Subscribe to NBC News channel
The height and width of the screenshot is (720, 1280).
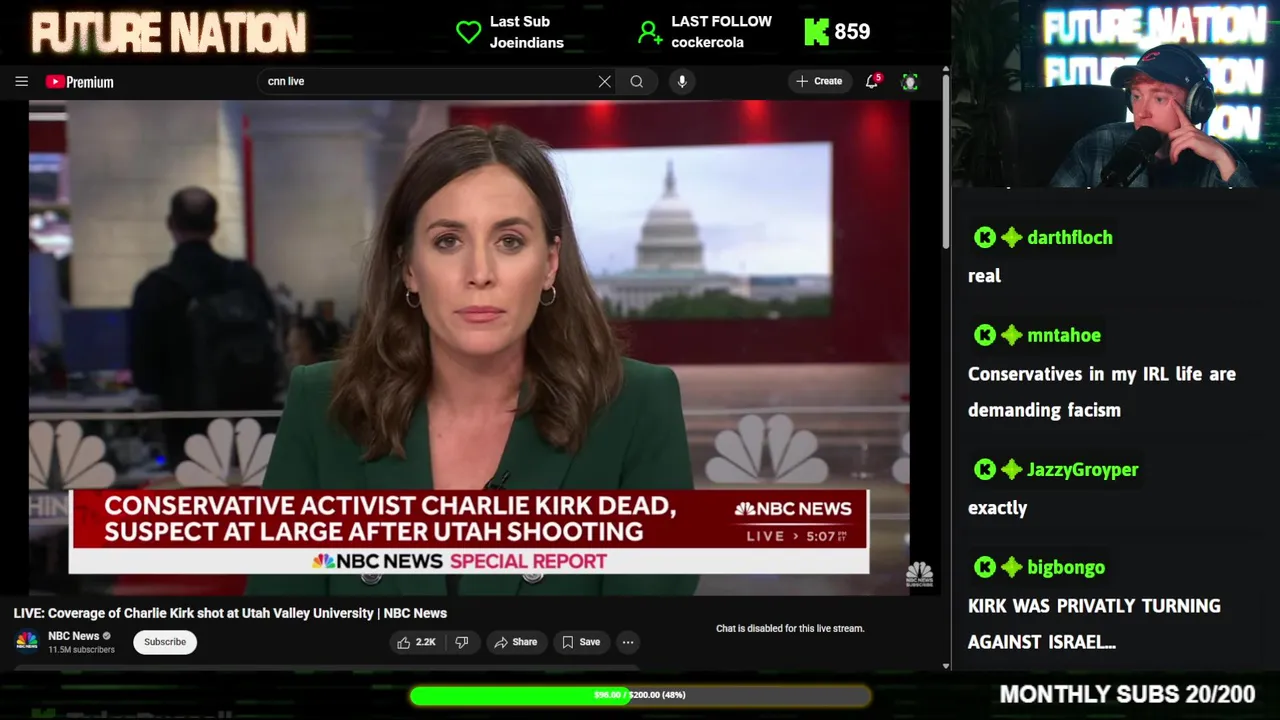(165, 642)
